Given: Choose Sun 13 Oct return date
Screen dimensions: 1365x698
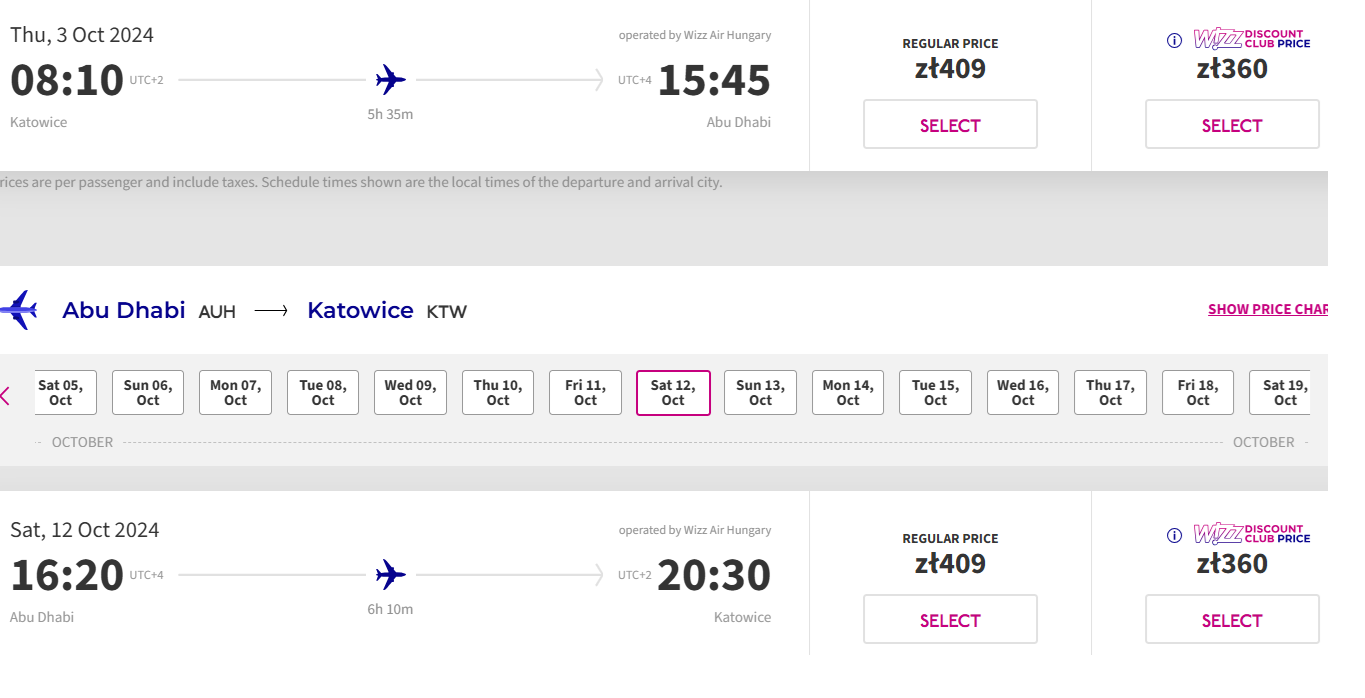Looking at the screenshot, I should (761, 393).
